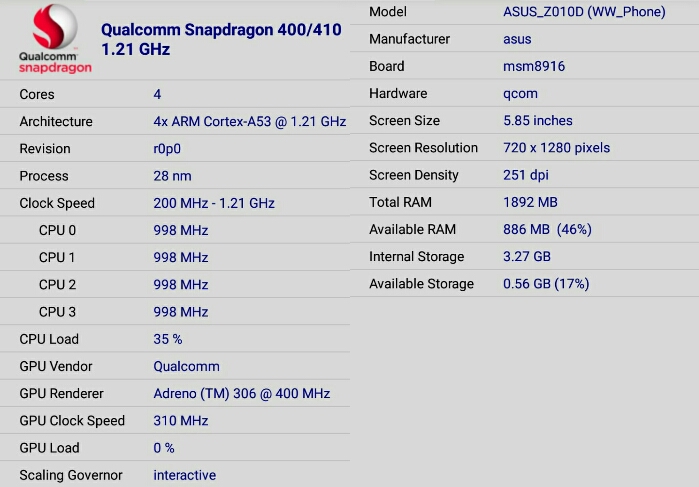Click the GPU Load value 0 %
This screenshot has height=487, width=699.
tap(164, 448)
